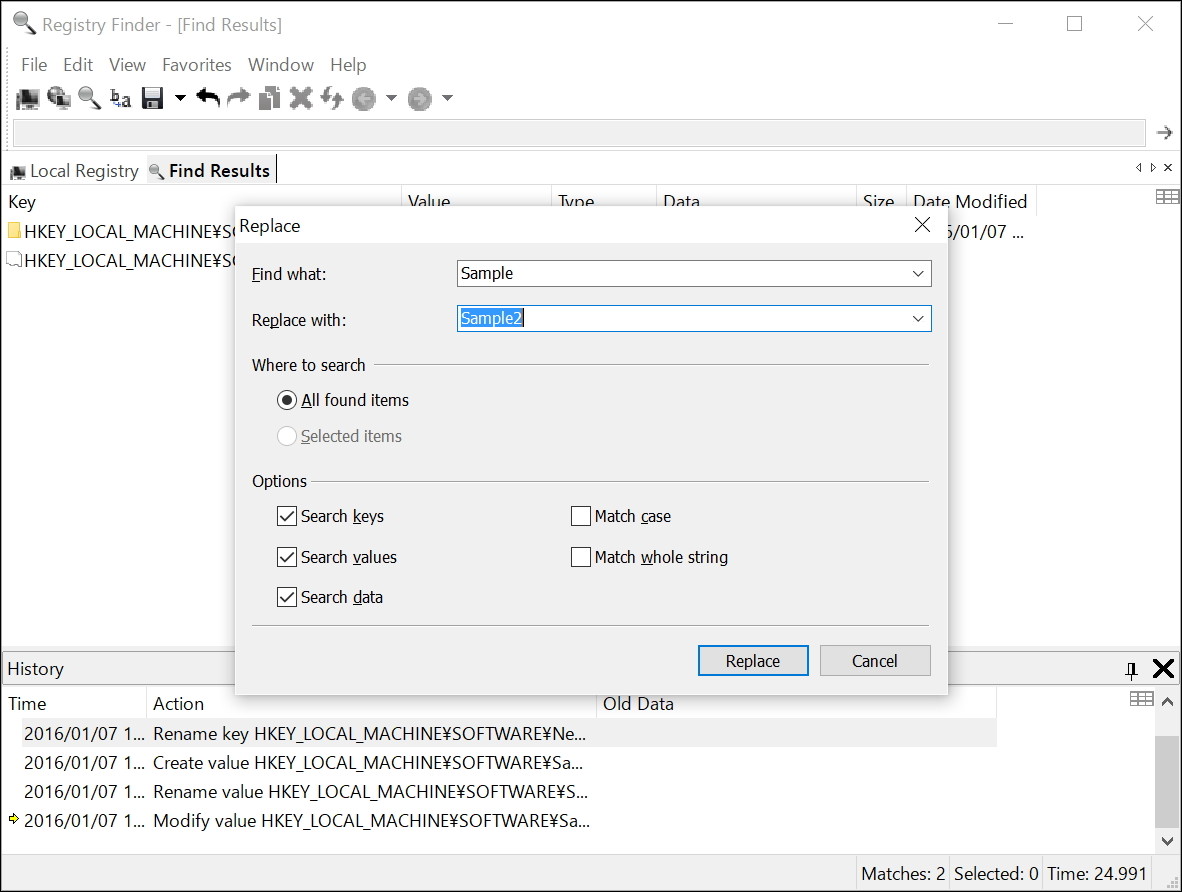Click the Delete X toolbar icon
This screenshot has width=1182, height=892.
point(301,99)
